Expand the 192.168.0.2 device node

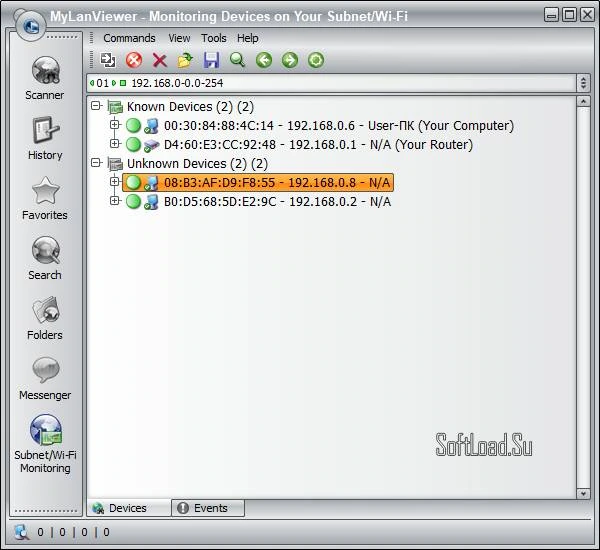(114, 201)
